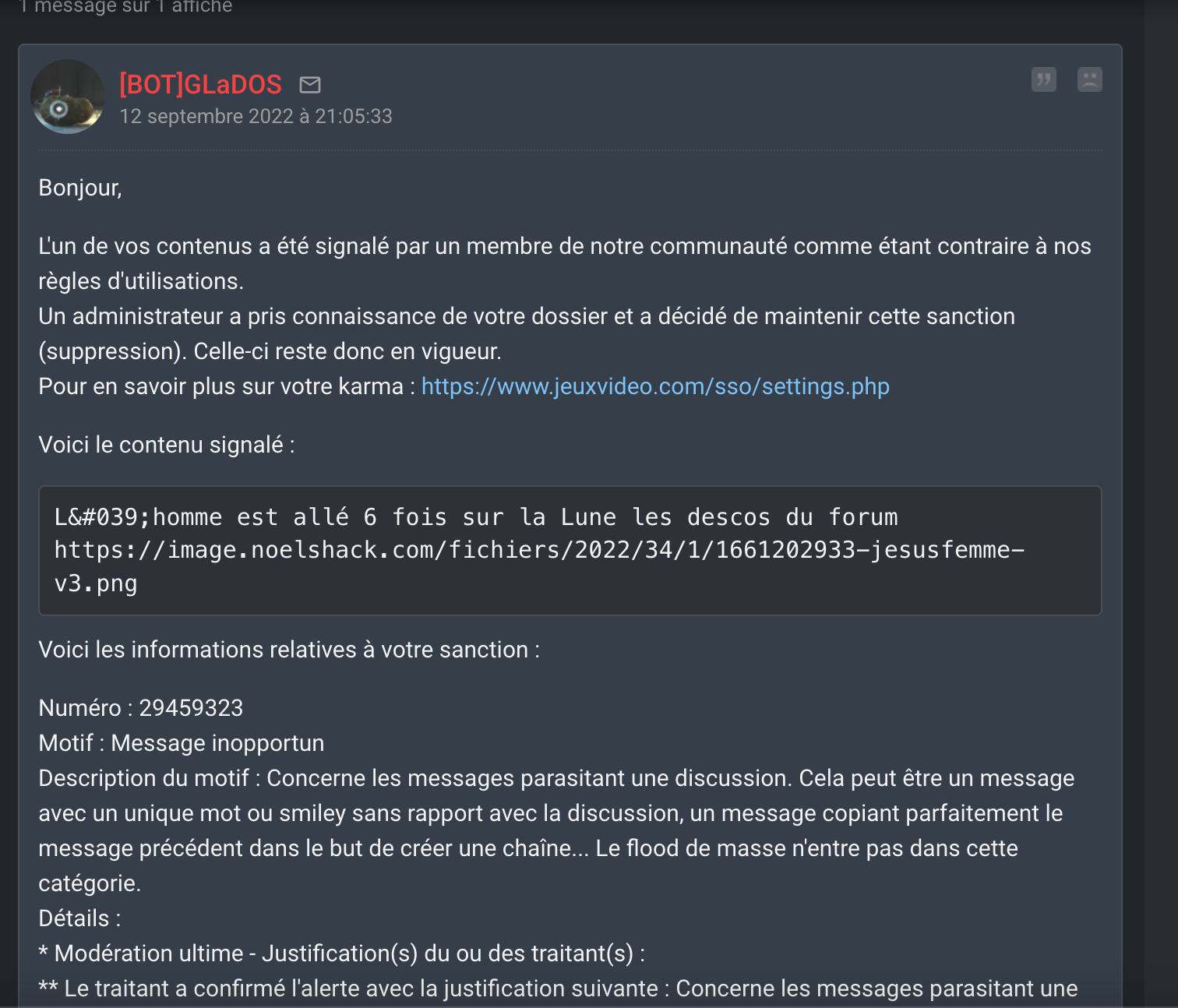Click the "Bonjour," greeting text
The width and height of the screenshot is (1178, 1008).
pos(80,188)
